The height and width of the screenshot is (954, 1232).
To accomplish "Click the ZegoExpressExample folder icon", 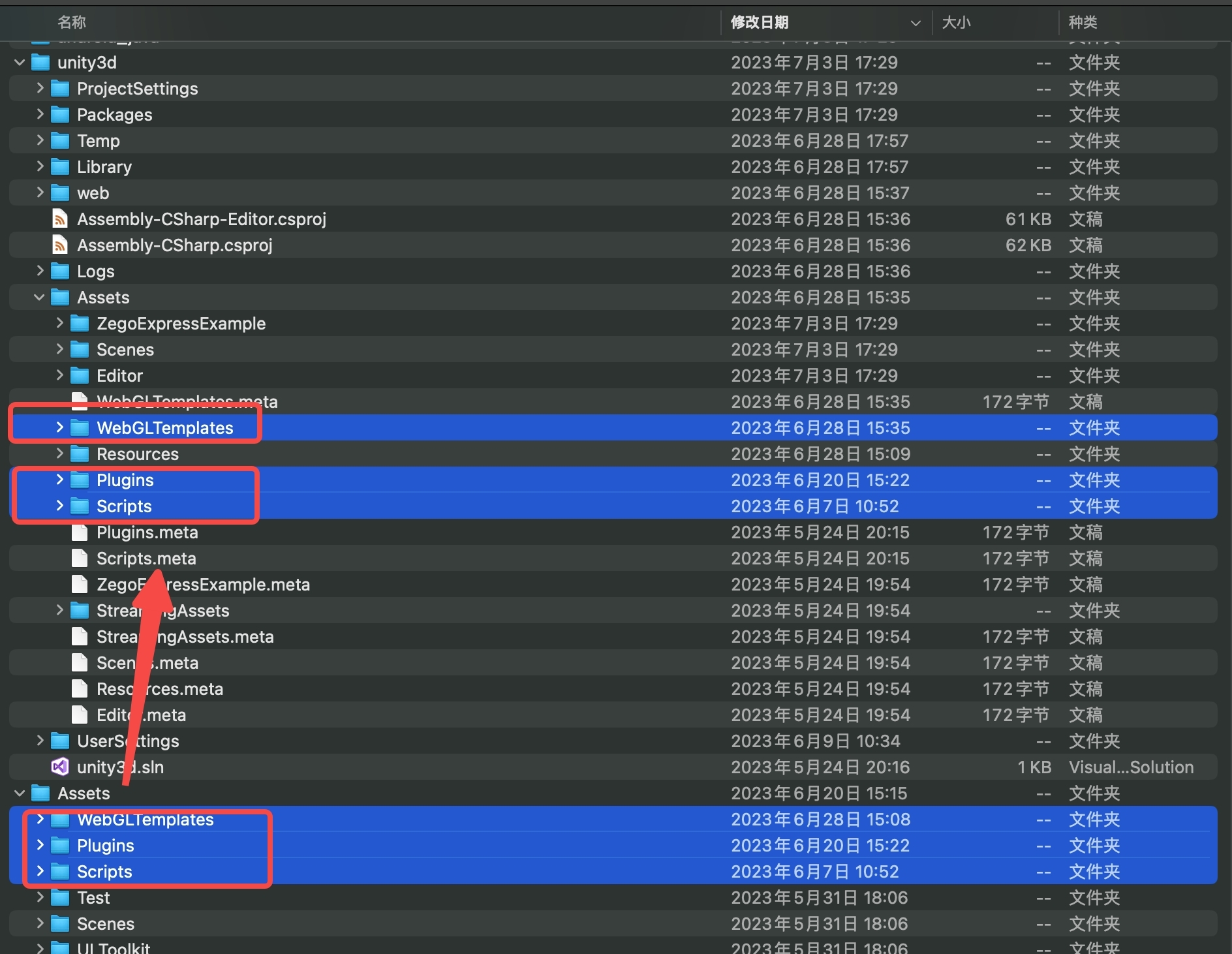I will point(80,324).
